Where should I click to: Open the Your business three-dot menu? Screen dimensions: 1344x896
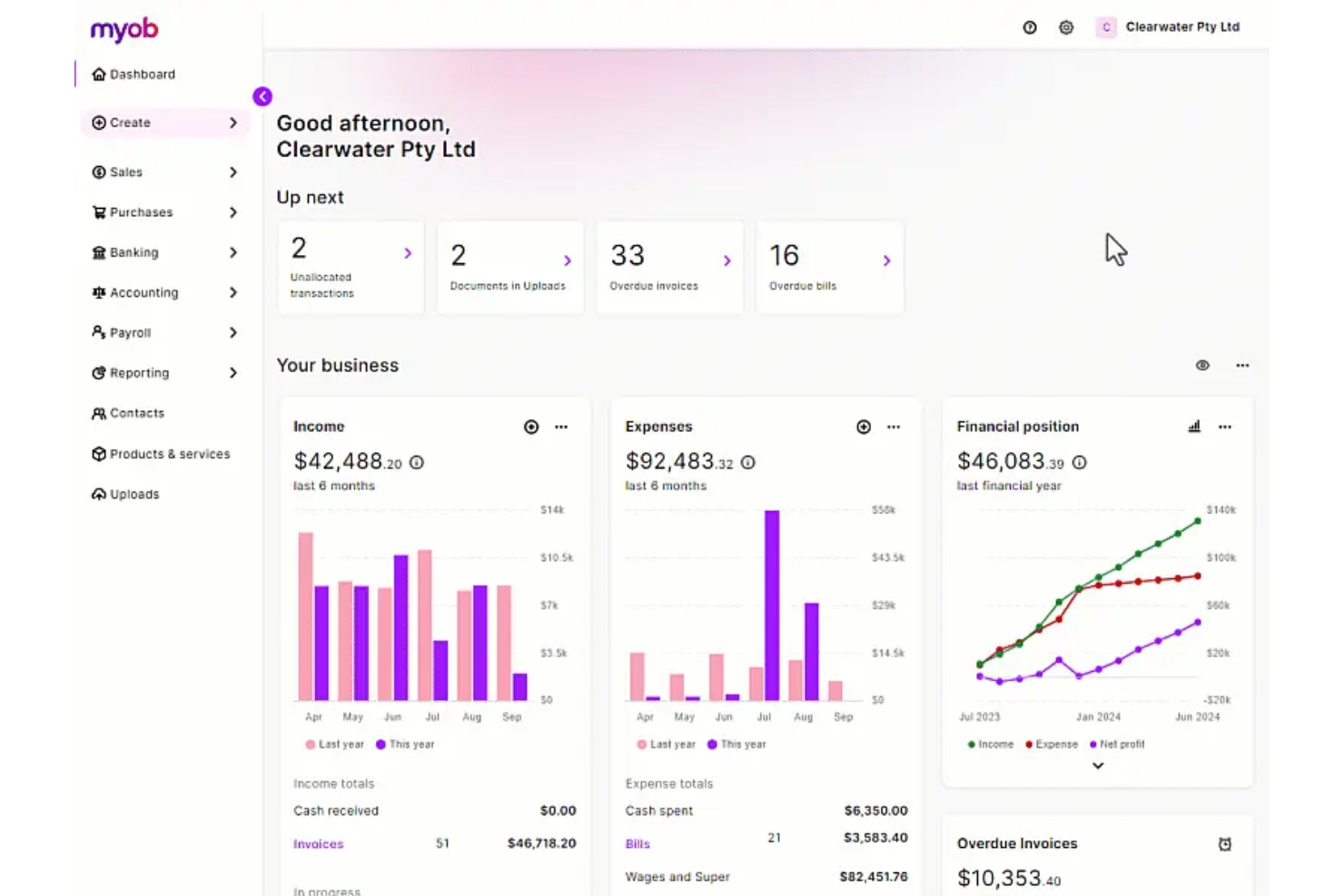point(1242,365)
